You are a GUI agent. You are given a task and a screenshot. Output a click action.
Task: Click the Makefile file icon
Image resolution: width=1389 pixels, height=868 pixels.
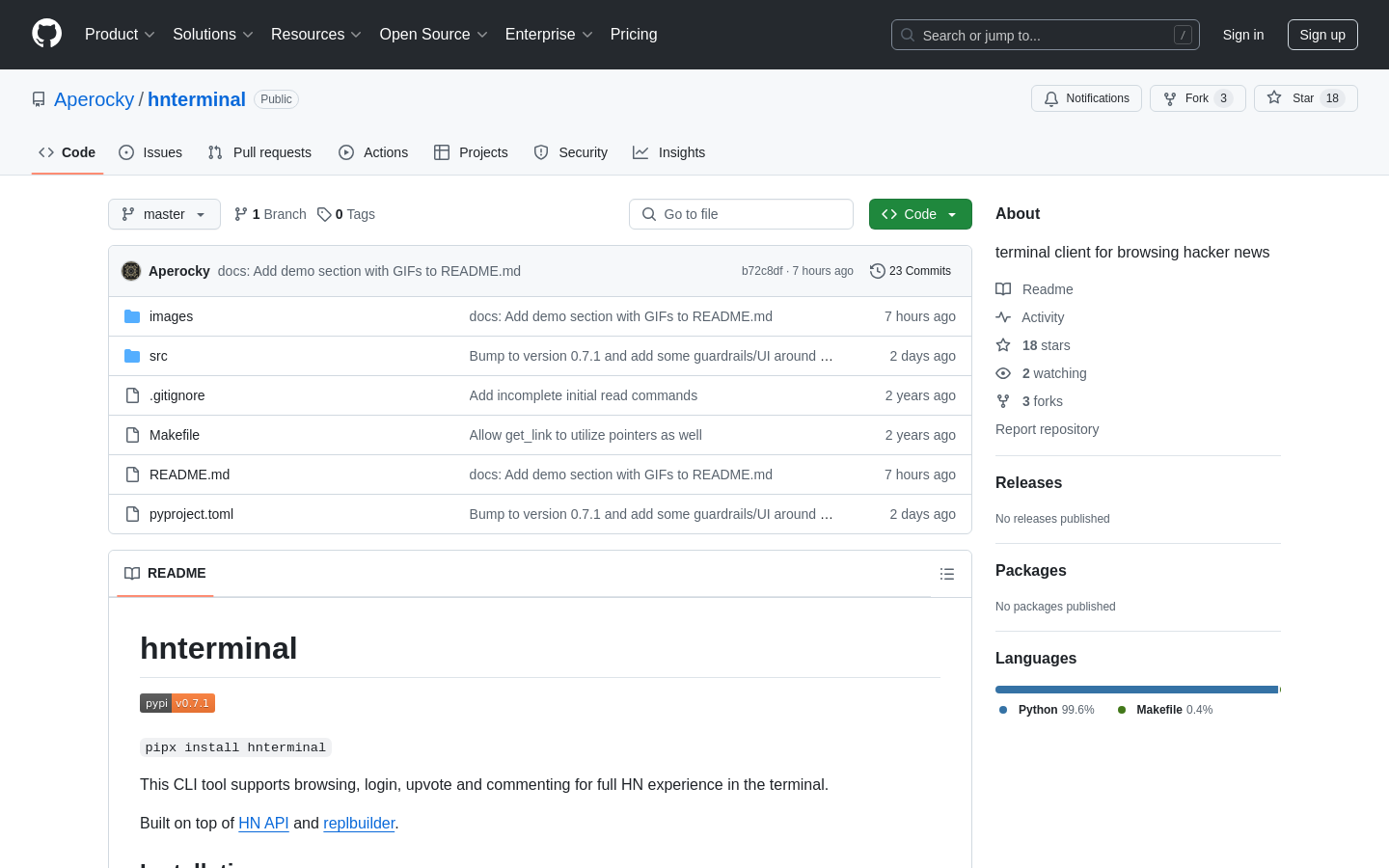132,435
